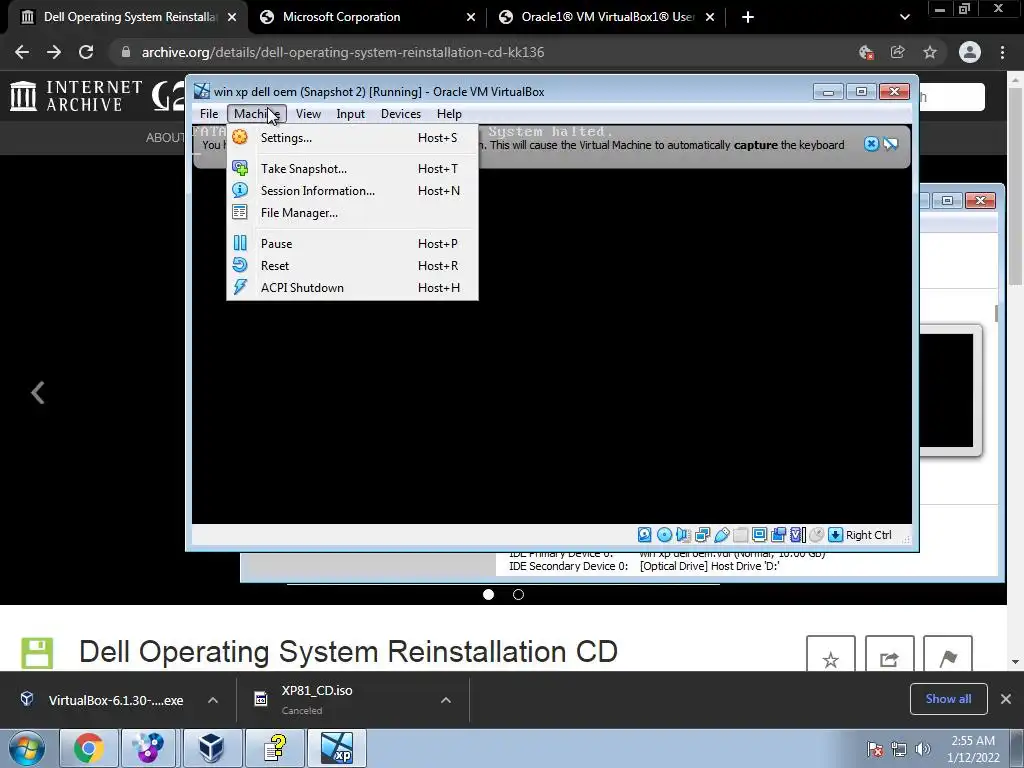Open the Devices menu

click(x=401, y=114)
